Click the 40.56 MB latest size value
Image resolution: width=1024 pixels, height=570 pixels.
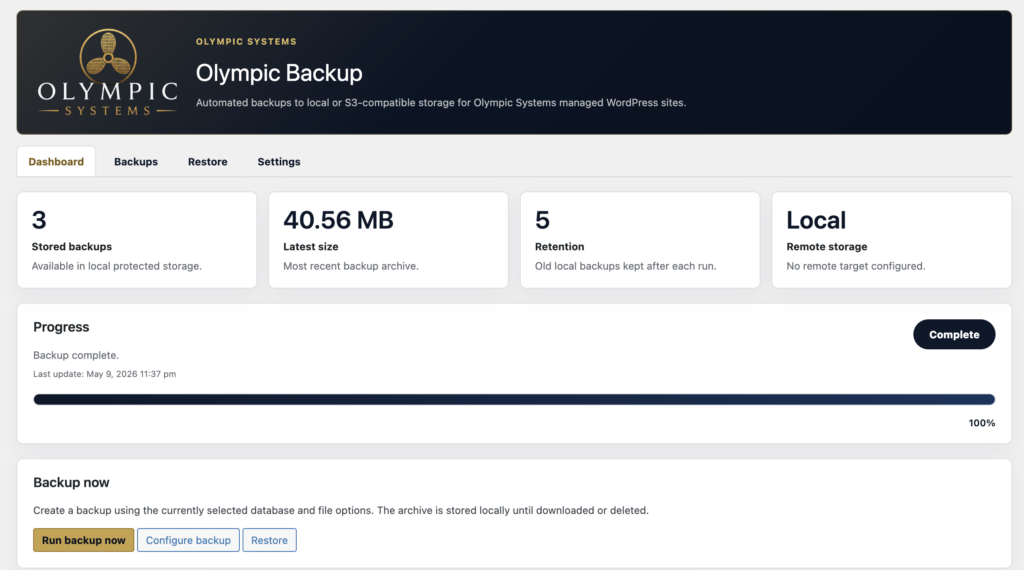338,220
